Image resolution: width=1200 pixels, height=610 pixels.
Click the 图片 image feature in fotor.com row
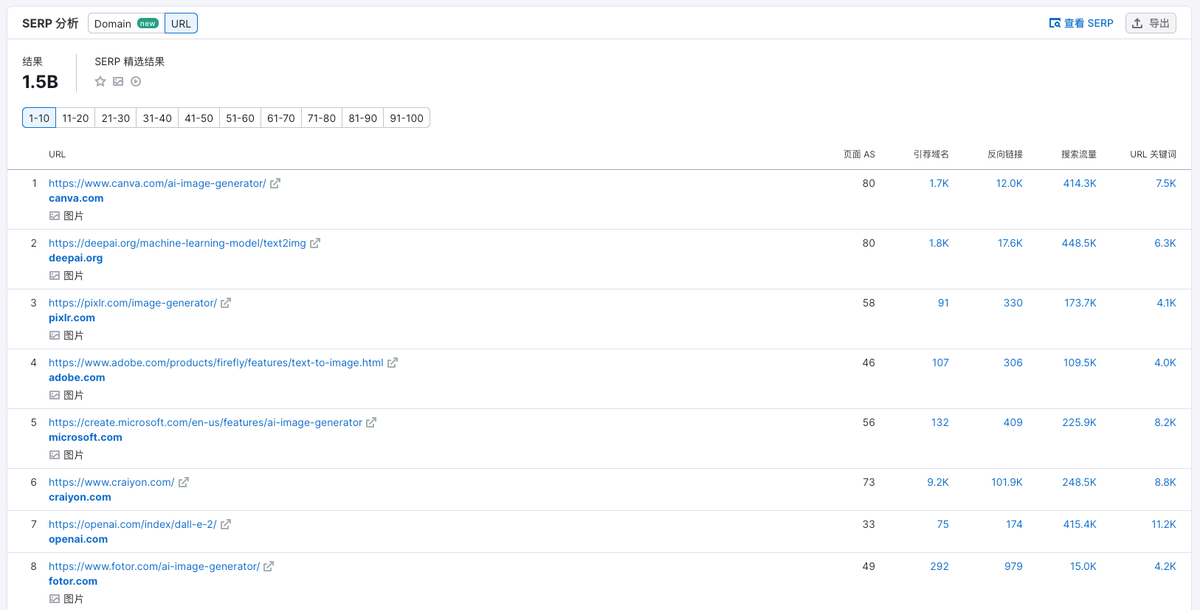[x=66, y=599]
